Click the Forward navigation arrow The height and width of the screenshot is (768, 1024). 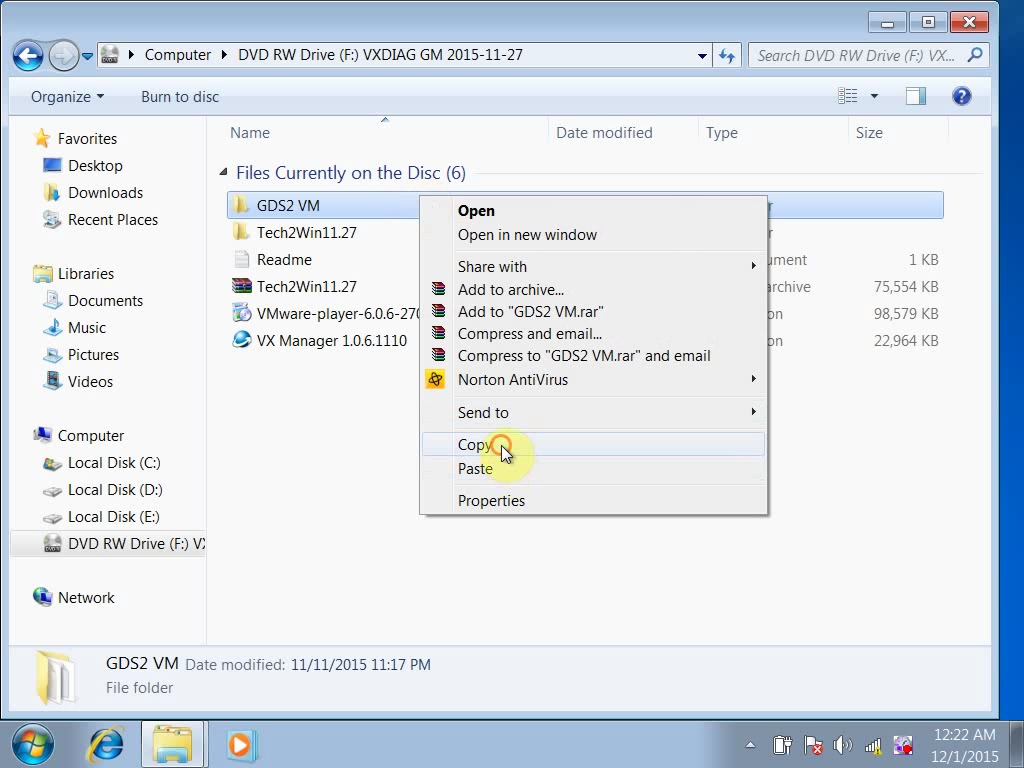[x=63, y=56]
